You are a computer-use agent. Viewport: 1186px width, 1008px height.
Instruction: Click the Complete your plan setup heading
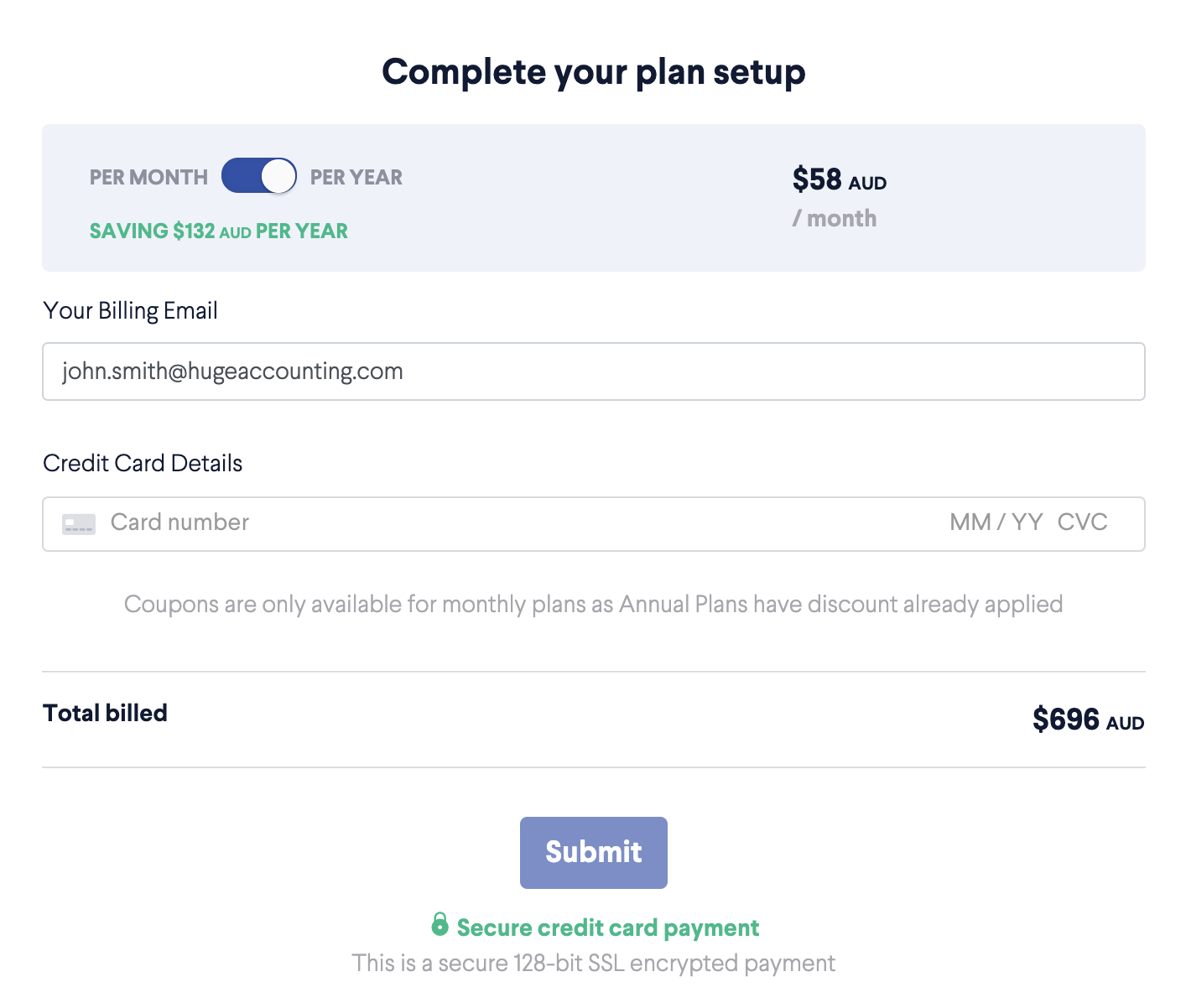pyautogui.click(x=593, y=72)
